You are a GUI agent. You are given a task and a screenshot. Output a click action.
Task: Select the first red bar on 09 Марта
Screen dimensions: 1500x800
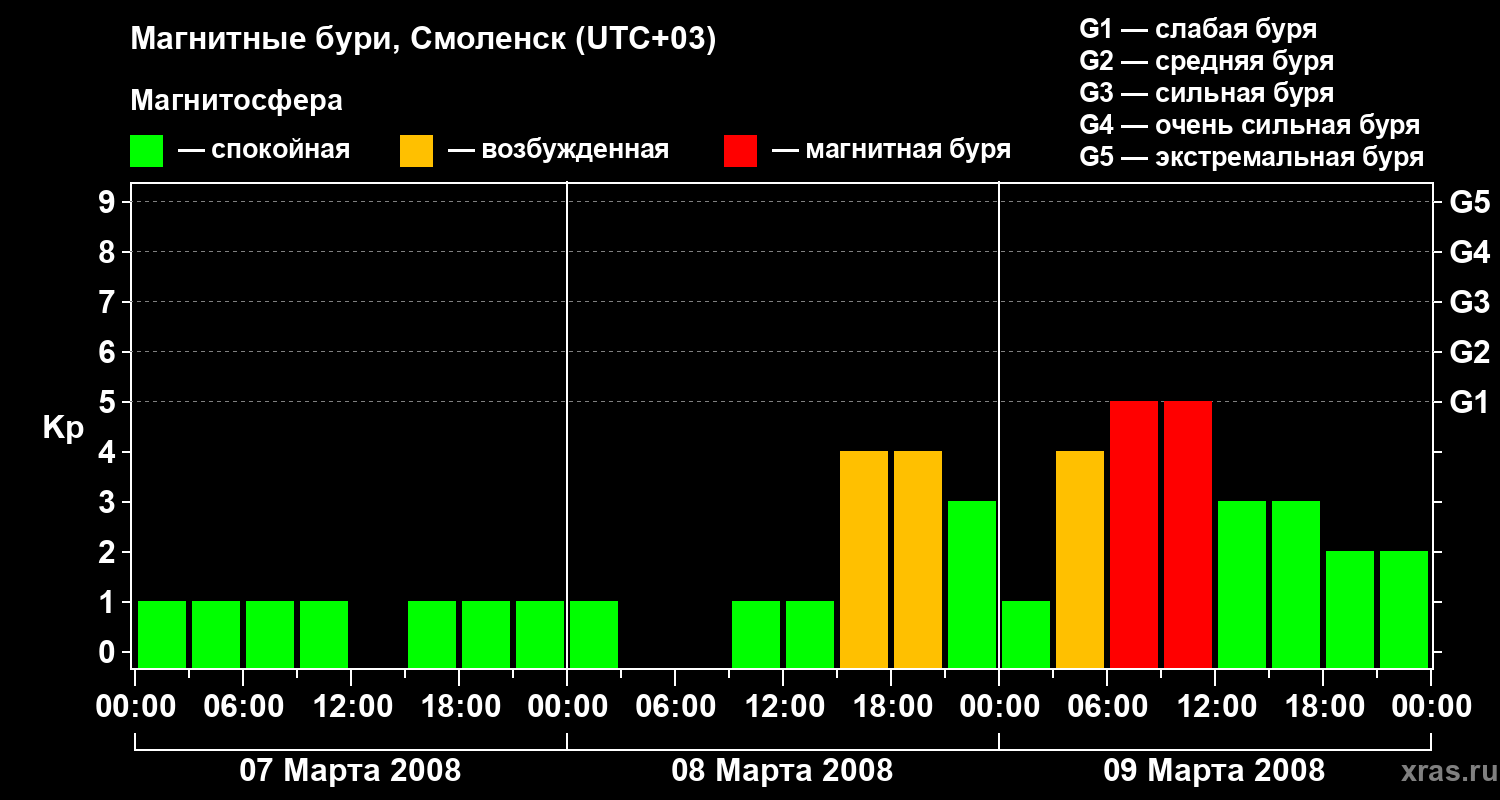[1134, 534]
